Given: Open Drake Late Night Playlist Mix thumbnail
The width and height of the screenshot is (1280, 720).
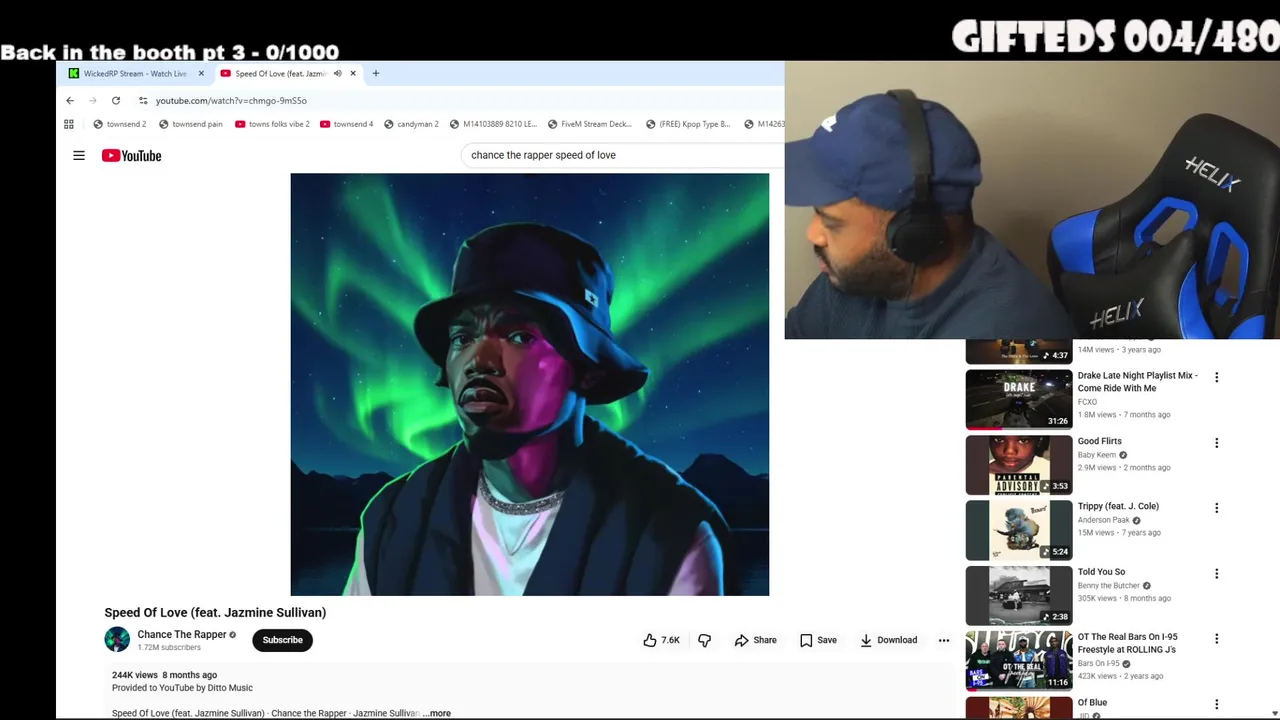Looking at the screenshot, I should pos(1018,399).
